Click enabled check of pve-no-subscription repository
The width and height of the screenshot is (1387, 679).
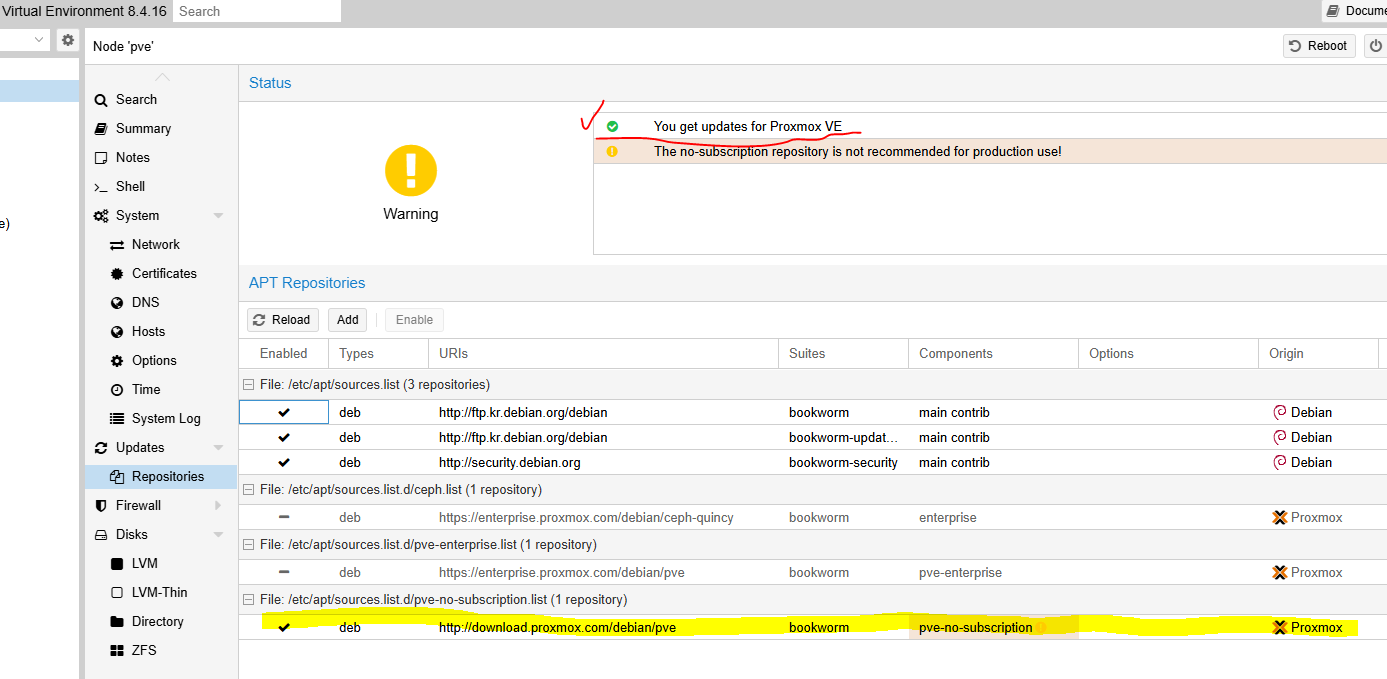[x=284, y=627]
